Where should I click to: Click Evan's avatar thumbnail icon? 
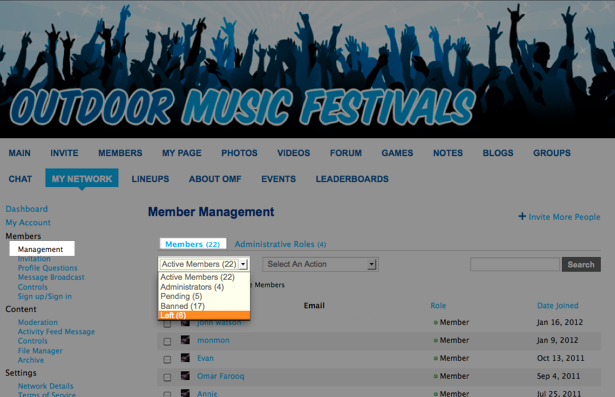pyautogui.click(x=185, y=358)
